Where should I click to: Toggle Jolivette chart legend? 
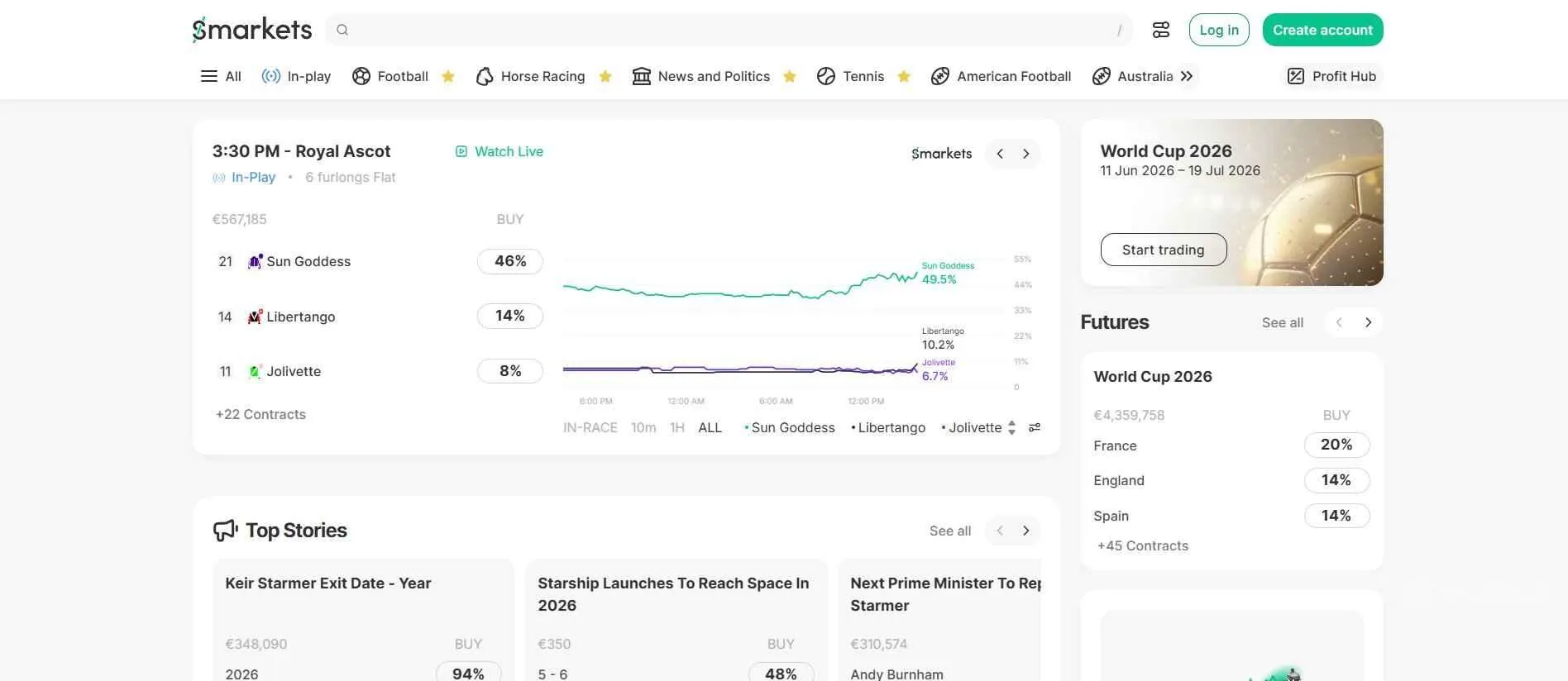point(972,427)
